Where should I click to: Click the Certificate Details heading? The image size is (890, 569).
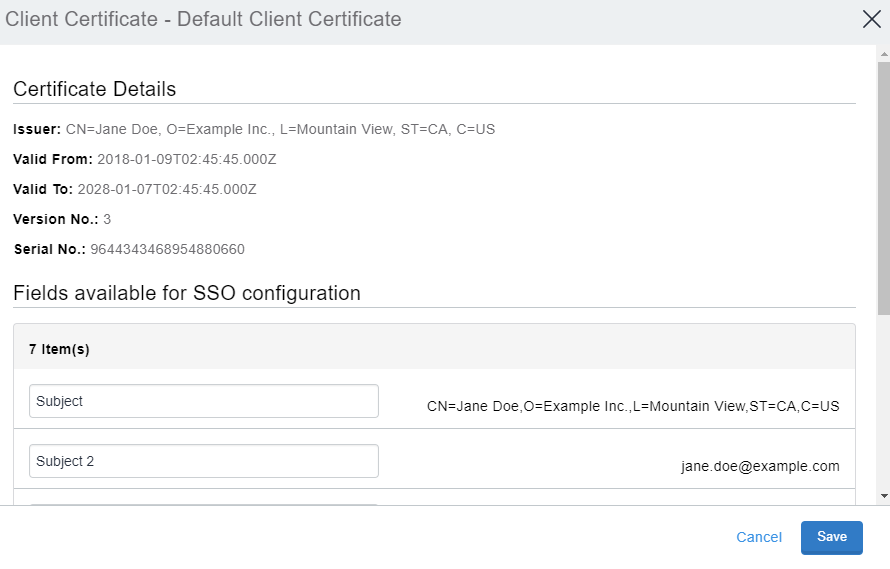(95, 89)
